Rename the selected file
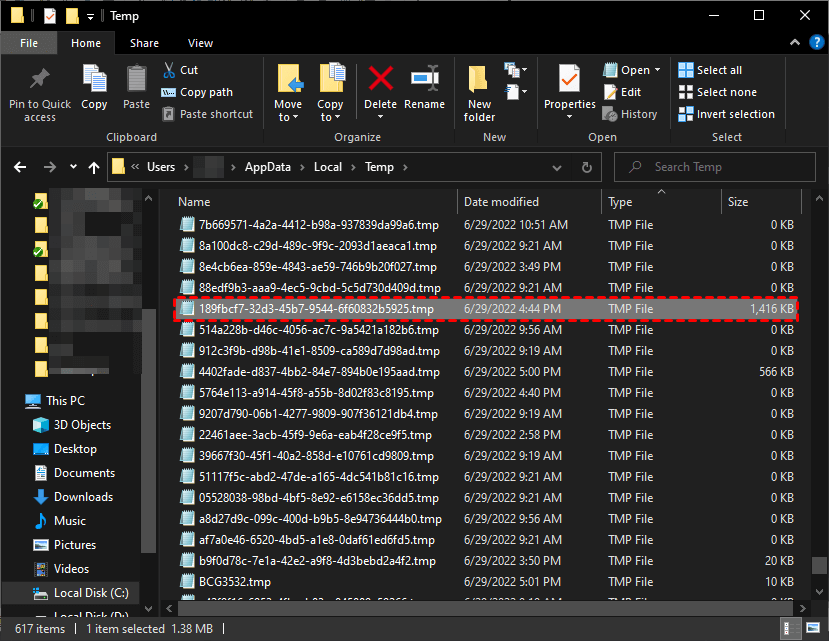Viewport: 829px width, 641px height. (425, 87)
